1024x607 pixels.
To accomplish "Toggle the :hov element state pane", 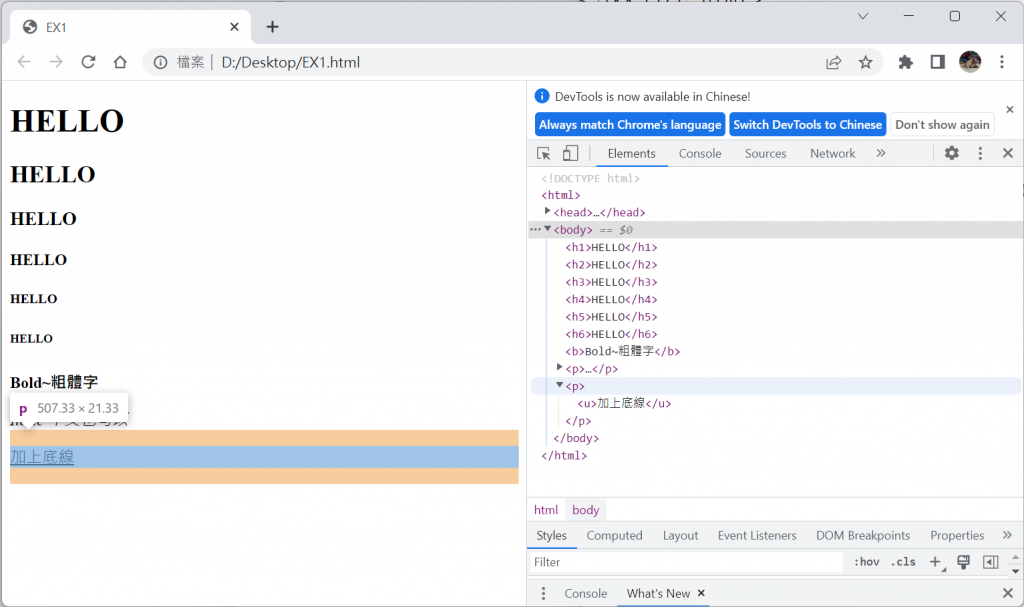I will [x=867, y=562].
